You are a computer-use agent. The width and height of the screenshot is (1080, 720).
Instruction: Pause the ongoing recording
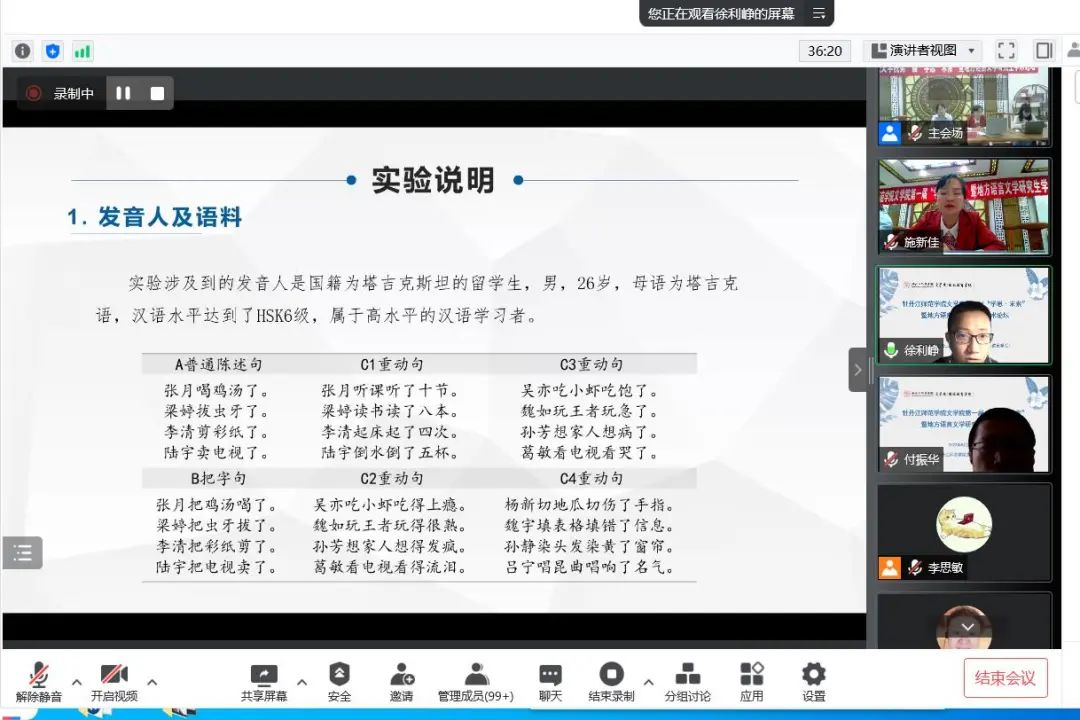click(123, 93)
